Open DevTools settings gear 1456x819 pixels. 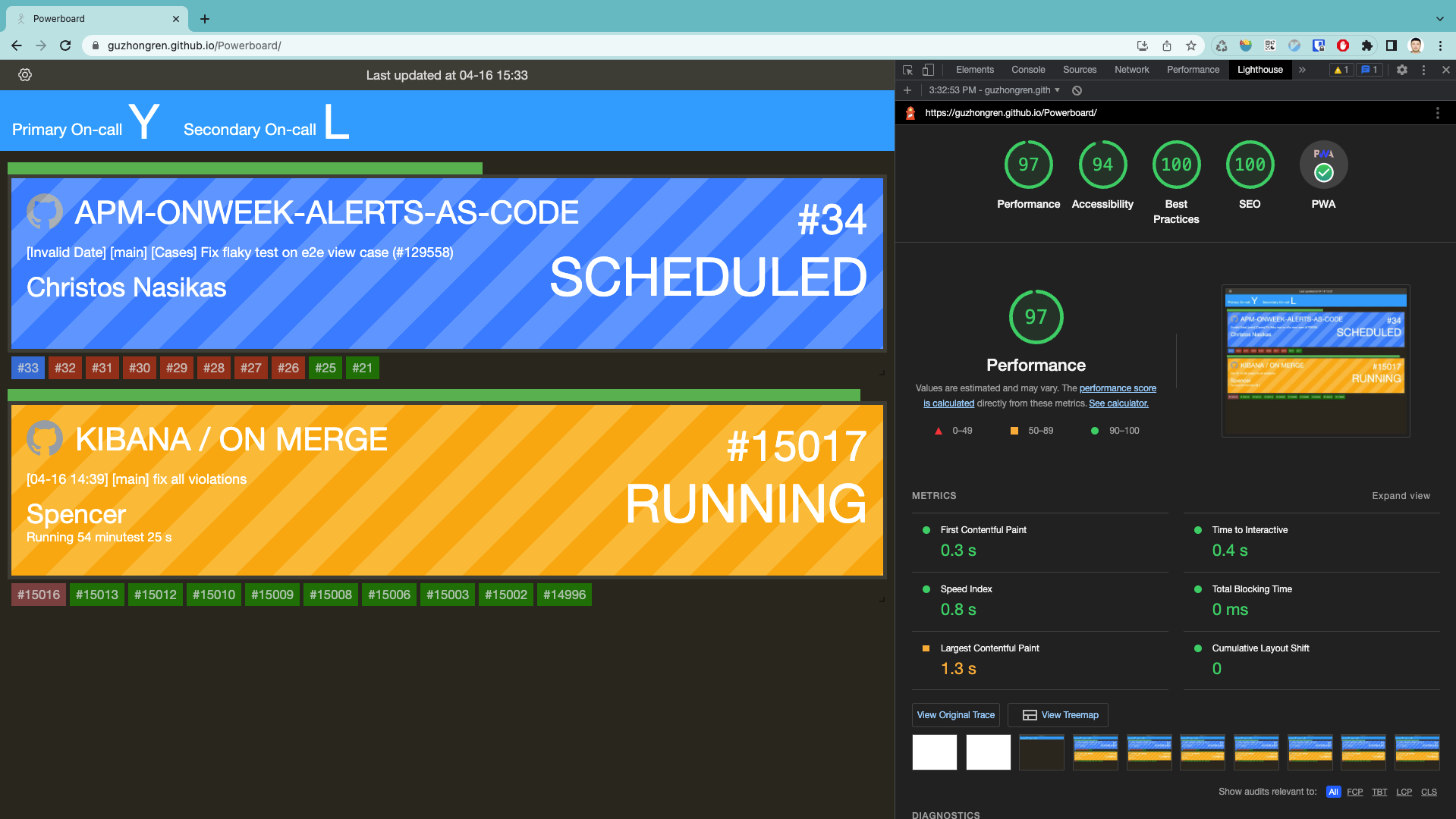point(1402,70)
